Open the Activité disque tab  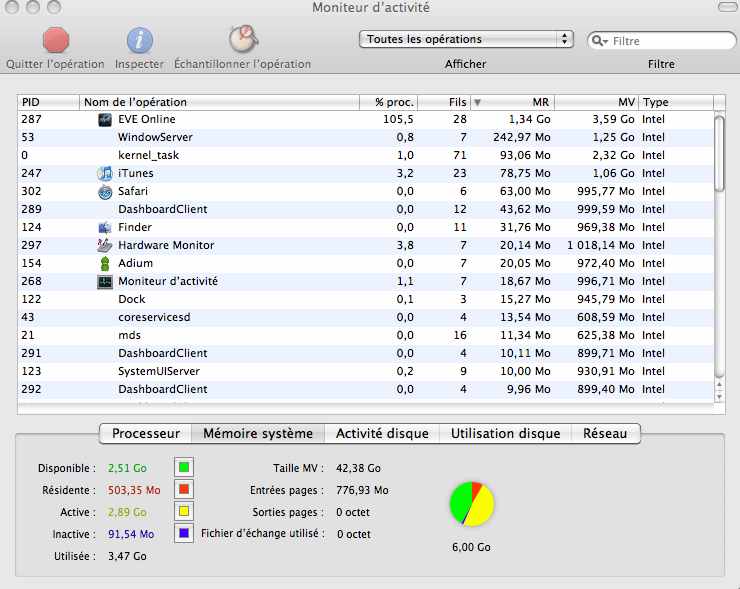coord(382,434)
